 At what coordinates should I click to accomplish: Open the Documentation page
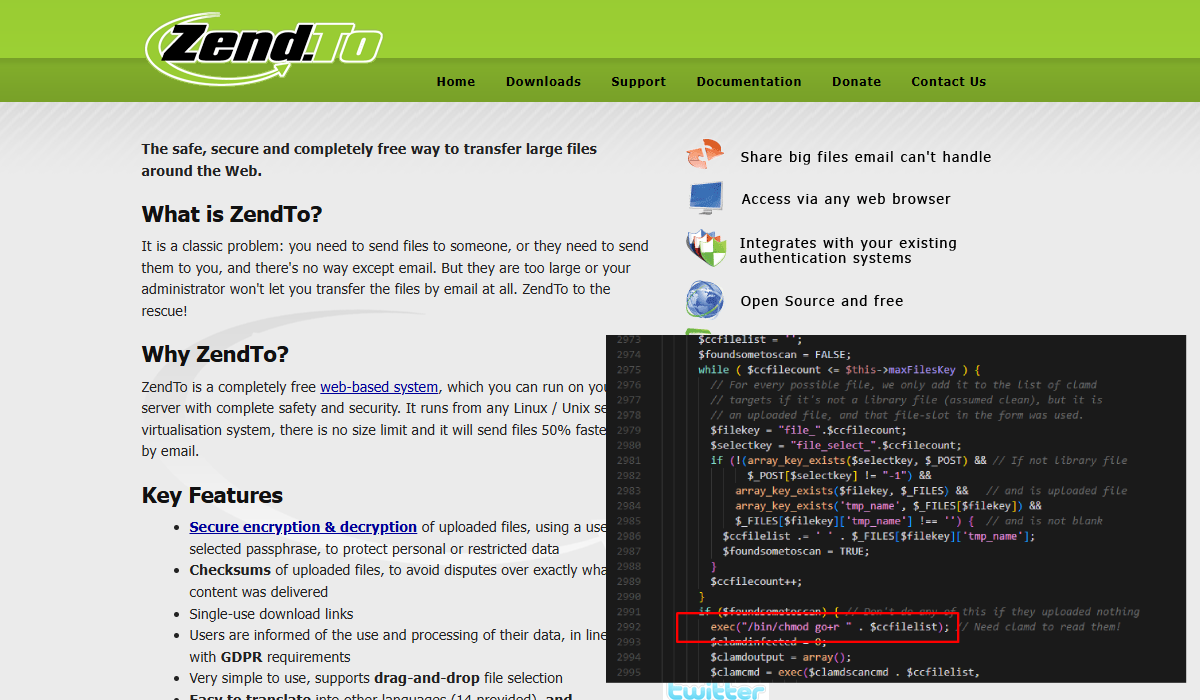[749, 82]
